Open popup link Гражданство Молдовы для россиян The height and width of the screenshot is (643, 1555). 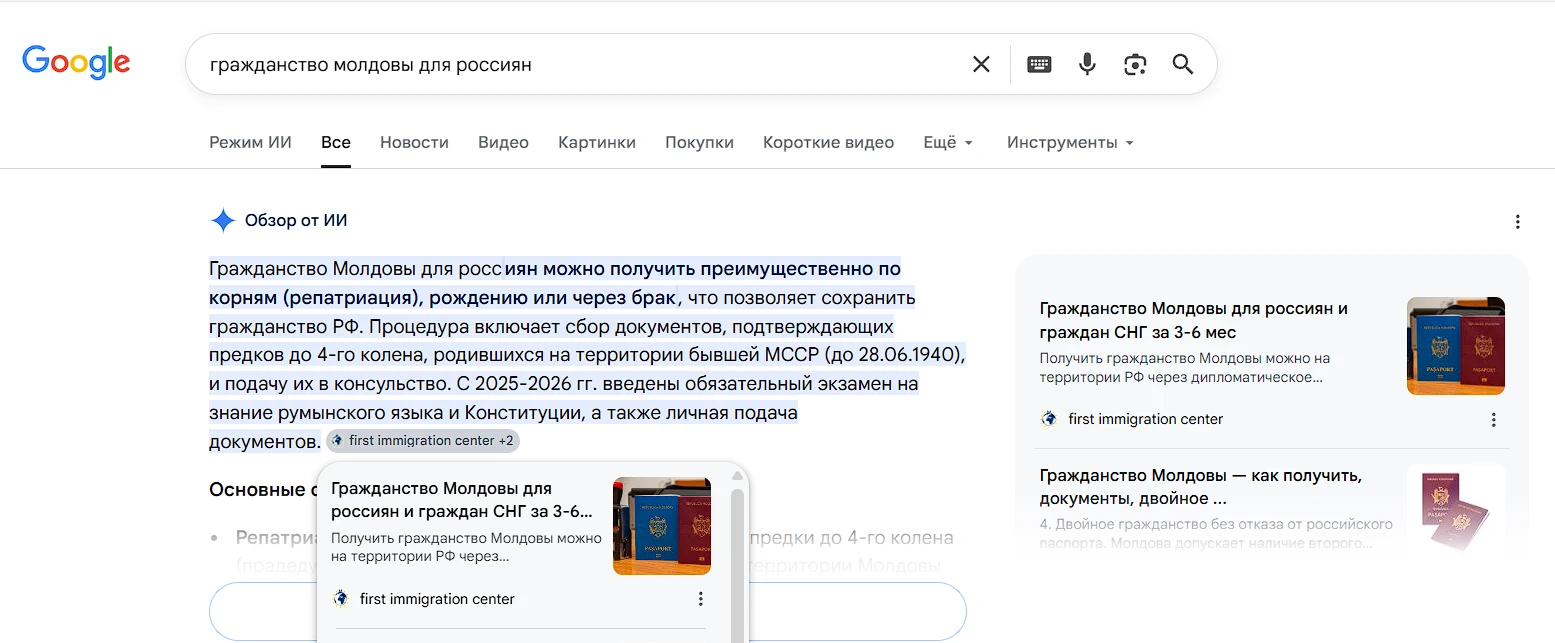click(462, 500)
